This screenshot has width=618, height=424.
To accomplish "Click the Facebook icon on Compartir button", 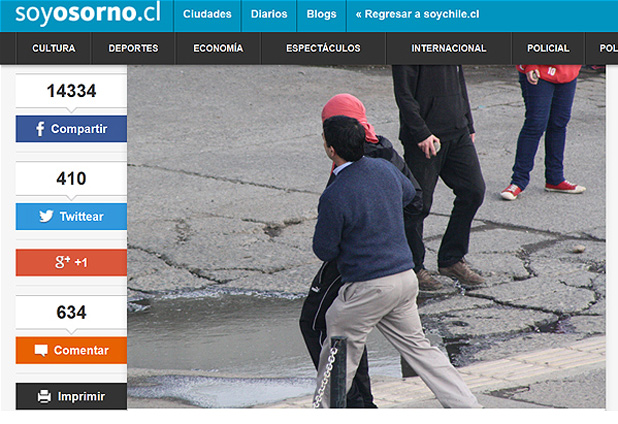I will [40, 129].
